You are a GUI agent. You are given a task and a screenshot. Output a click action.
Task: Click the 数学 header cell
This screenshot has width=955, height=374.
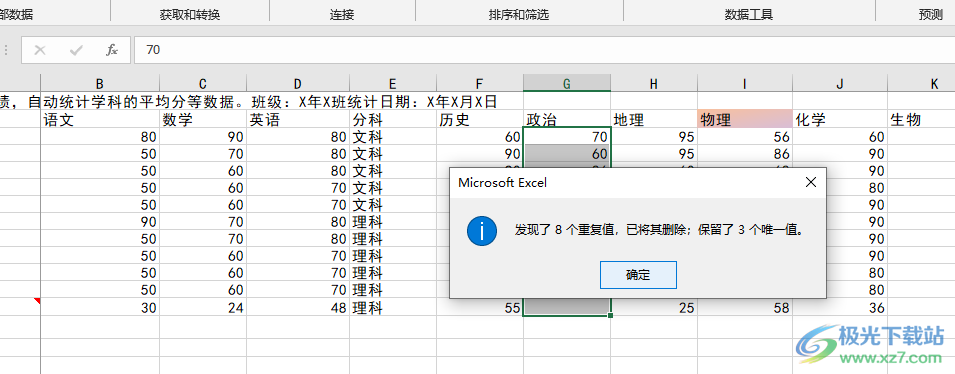[203, 120]
